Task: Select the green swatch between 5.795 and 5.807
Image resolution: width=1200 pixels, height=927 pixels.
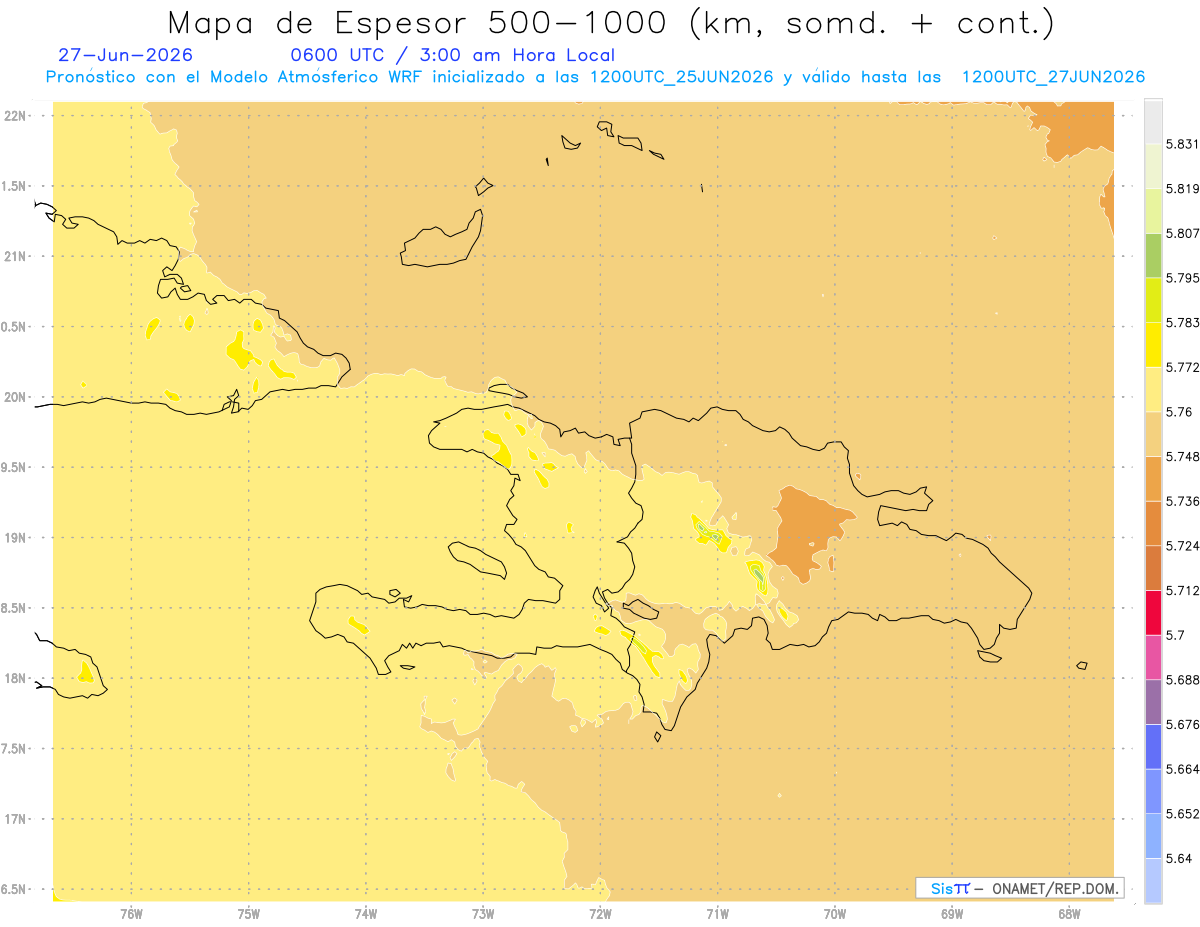Action: pyautogui.click(x=1153, y=256)
